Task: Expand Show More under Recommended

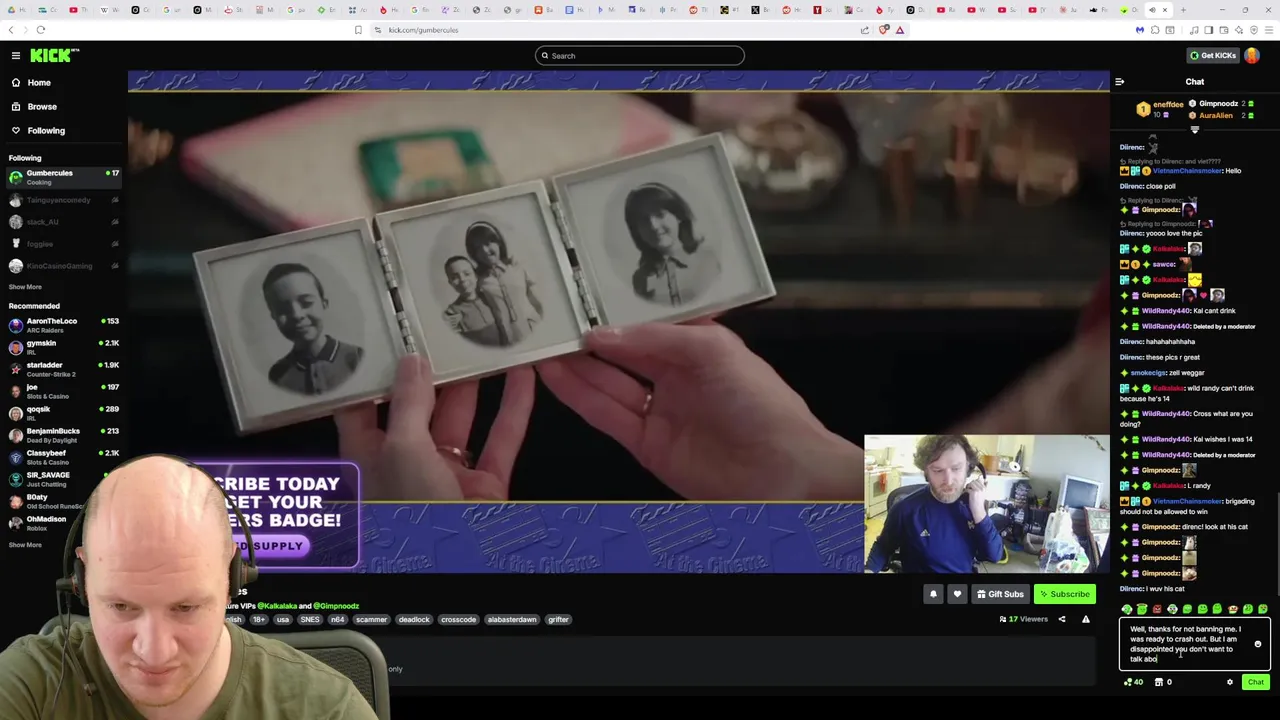Action: [x=25, y=545]
